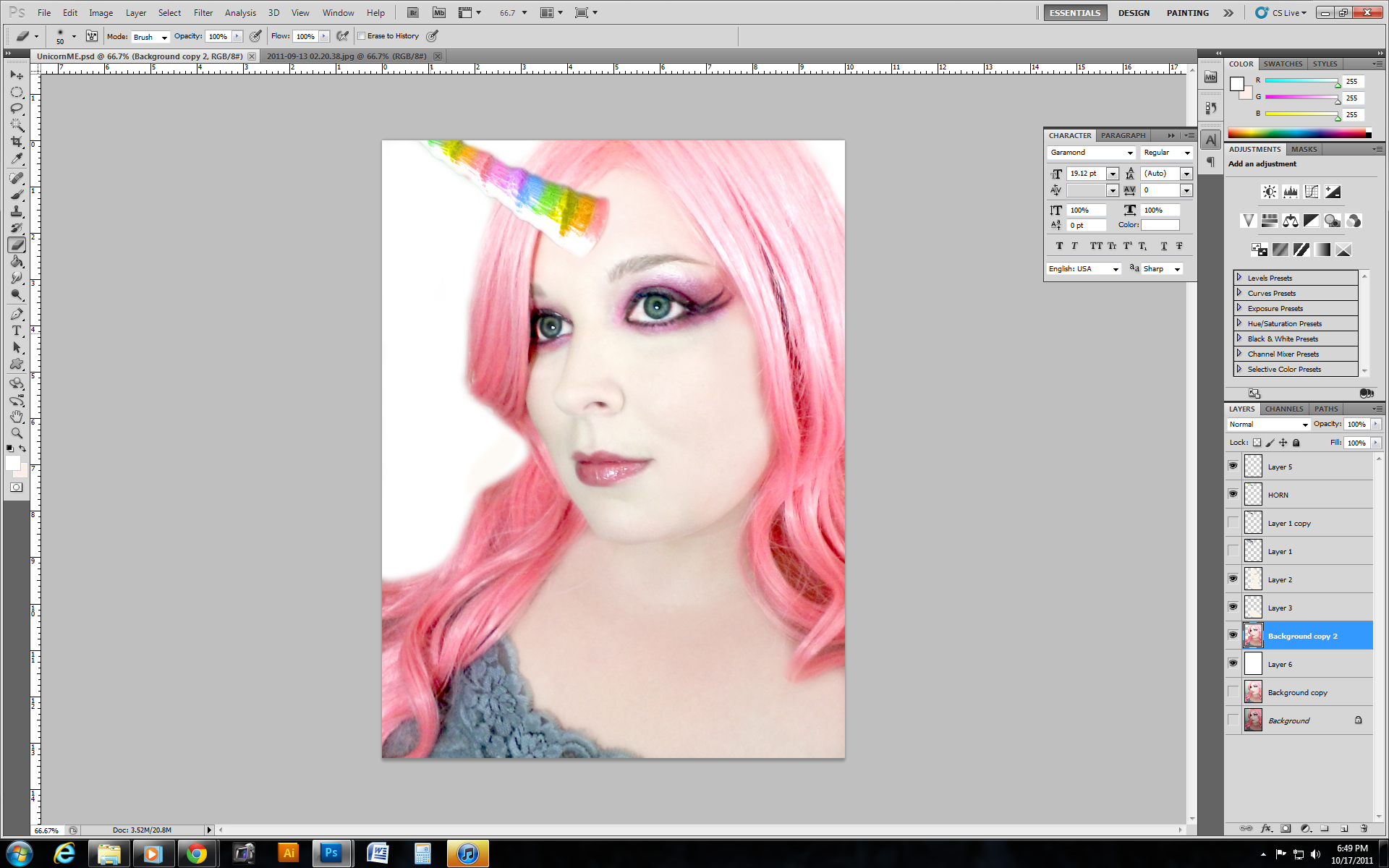The height and width of the screenshot is (868, 1389).
Task: Enable Erase to History checkbox
Action: coord(362,35)
